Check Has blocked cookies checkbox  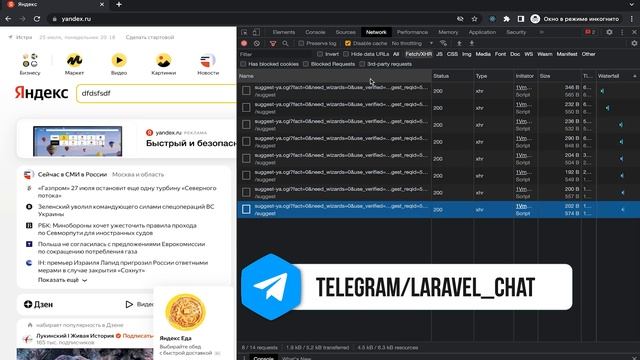point(243,64)
